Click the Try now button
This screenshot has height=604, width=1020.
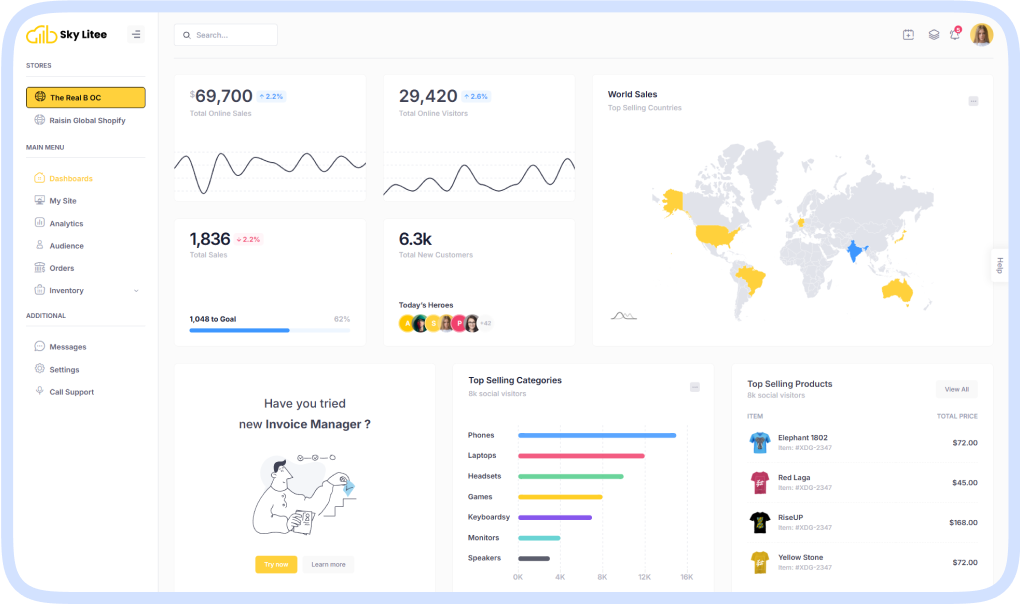click(x=276, y=564)
